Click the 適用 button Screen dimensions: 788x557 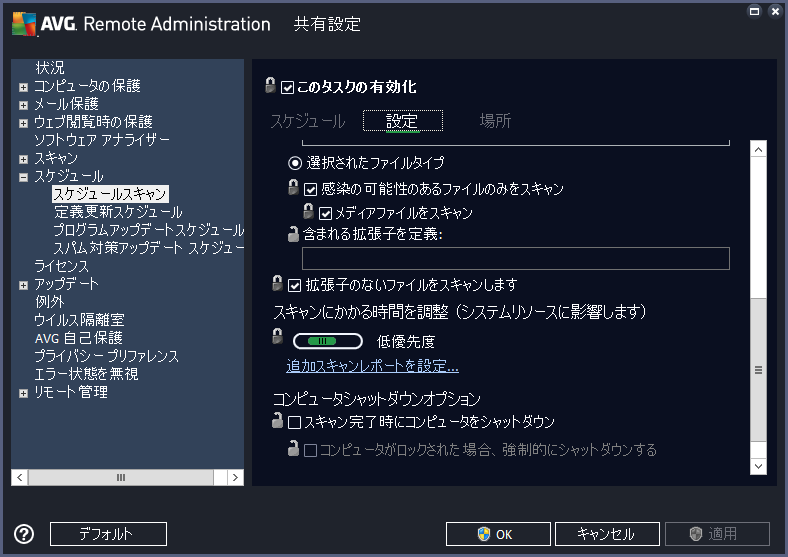717,534
